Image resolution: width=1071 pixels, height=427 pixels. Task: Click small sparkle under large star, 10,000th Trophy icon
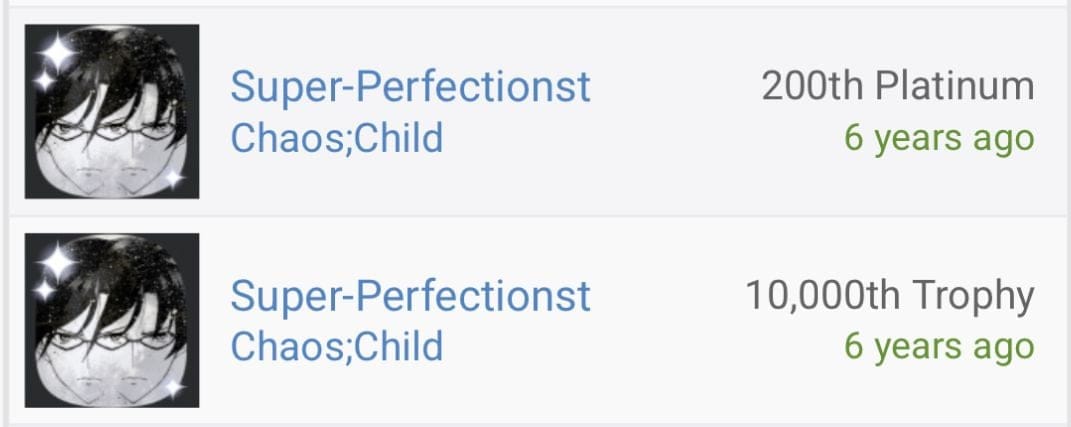(x=44, y=290)
